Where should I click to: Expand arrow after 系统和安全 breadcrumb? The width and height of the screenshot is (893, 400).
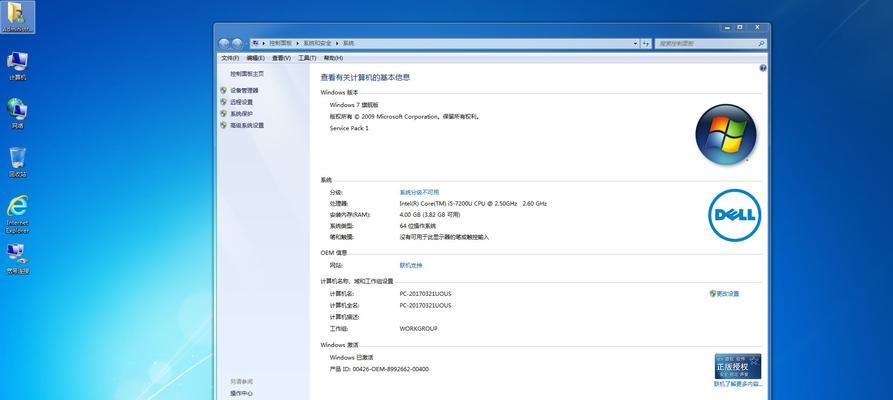click(x=337, y=43)
